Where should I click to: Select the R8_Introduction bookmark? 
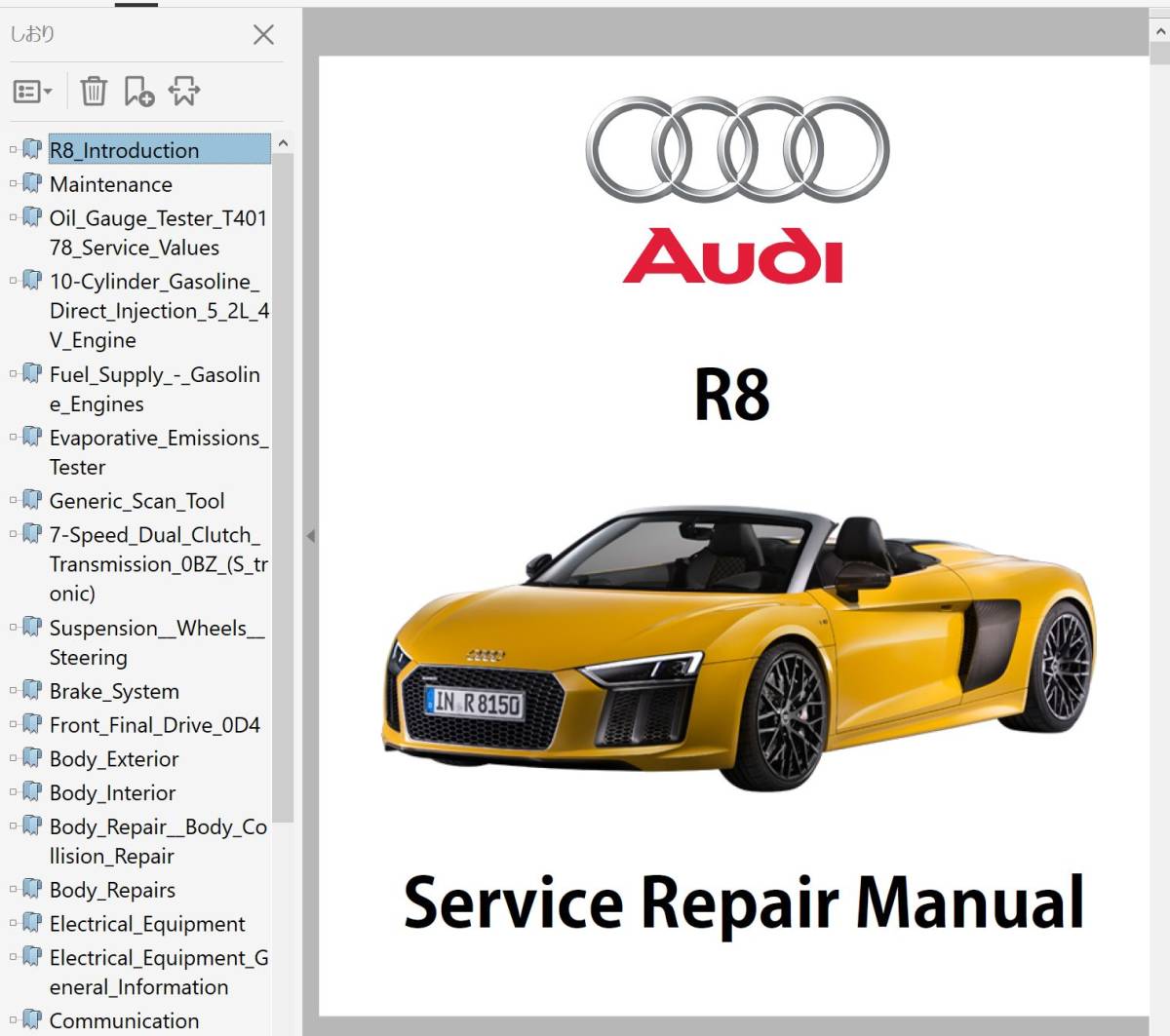point(160,150)
